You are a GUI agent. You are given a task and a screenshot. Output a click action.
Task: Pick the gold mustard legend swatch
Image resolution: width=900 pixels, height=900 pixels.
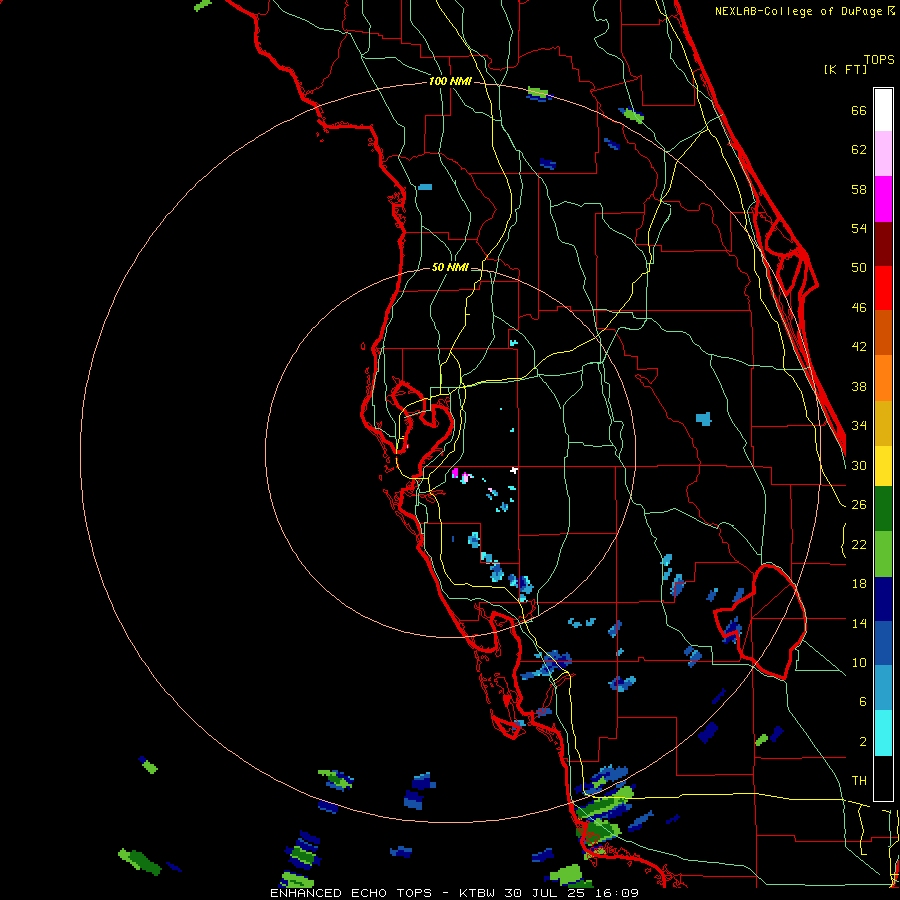(883, 423)
